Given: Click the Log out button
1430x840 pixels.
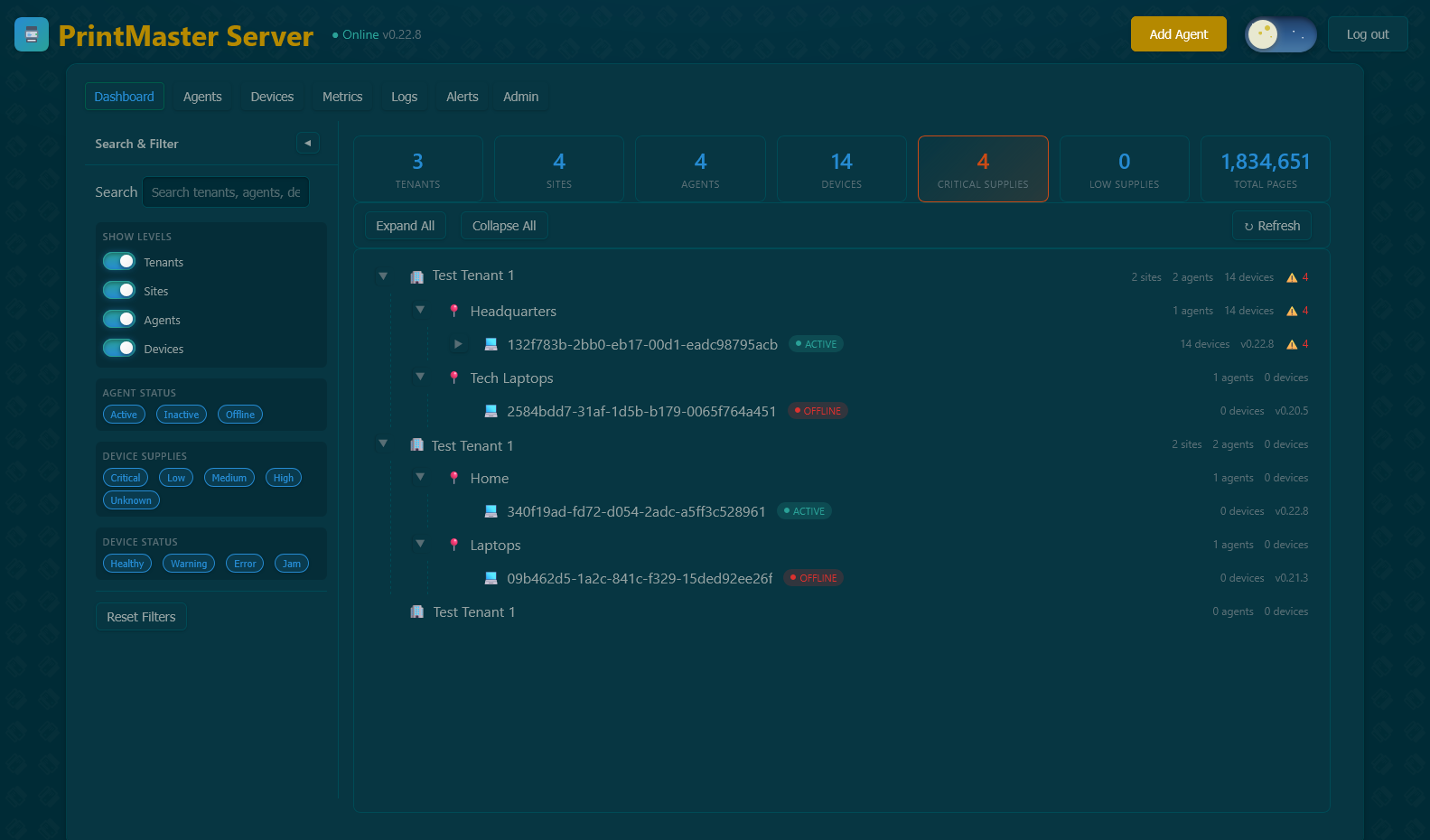Looking at the screenshot, I should [1368, 34].
